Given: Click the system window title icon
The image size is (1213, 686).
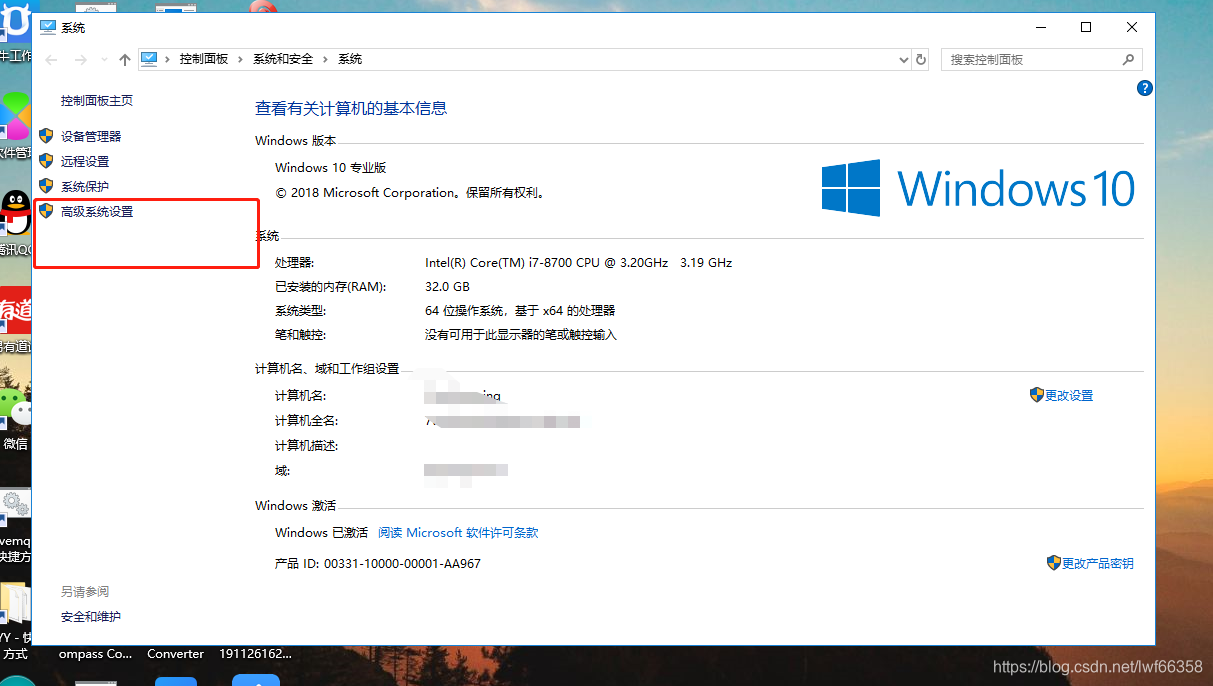Looking at the screenshot, I should pos(47,27).
